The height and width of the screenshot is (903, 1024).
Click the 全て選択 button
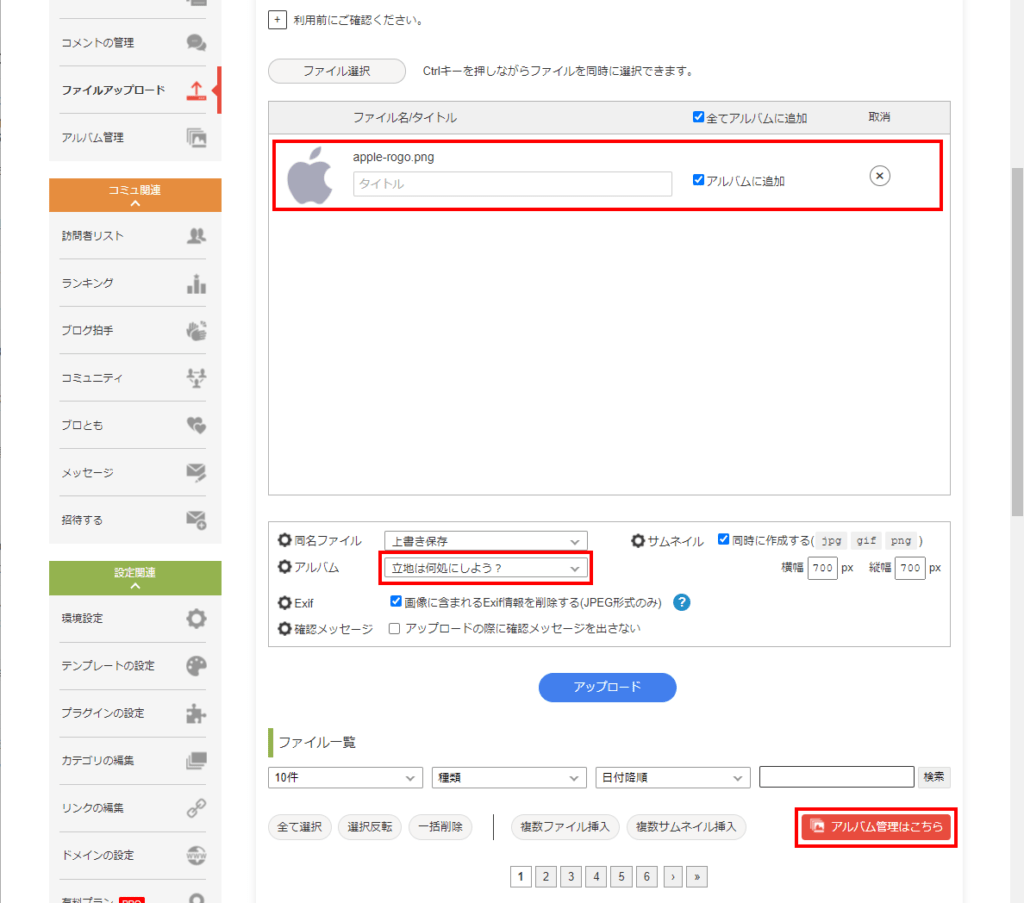point(300,827)
